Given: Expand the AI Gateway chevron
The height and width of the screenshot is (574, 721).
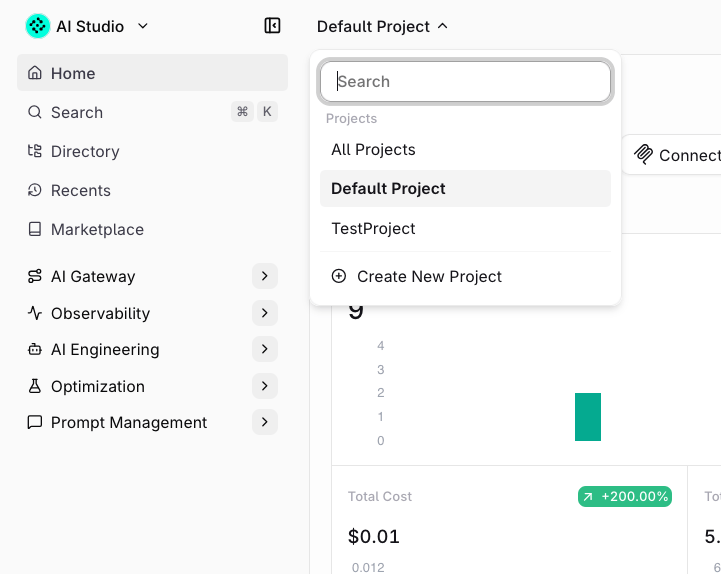Looking at the screenshot, I should point(265,276).
